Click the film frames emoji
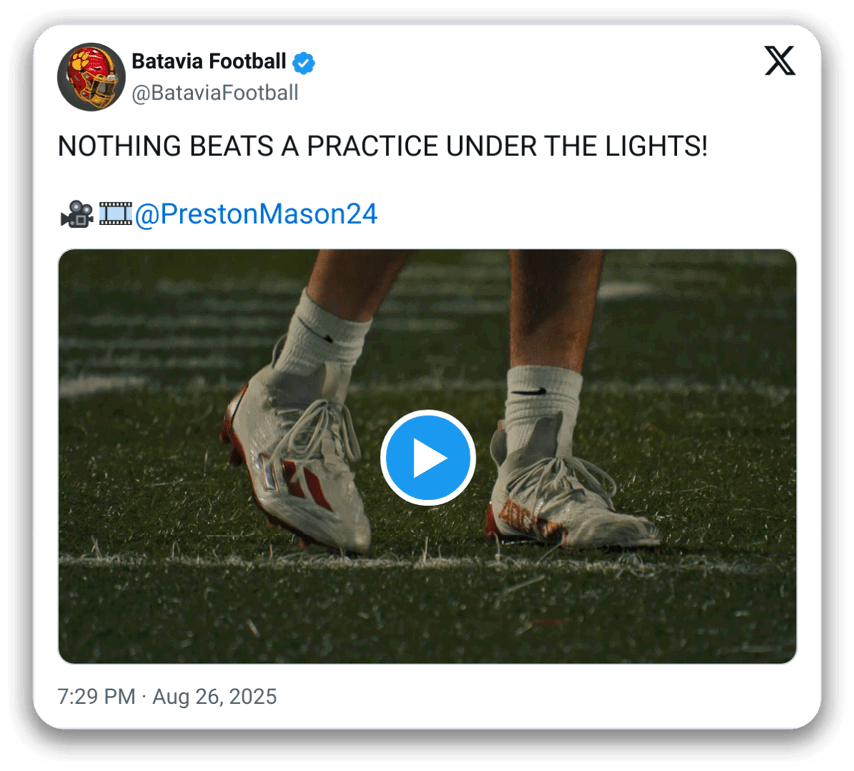854x771 pixels. (x=116, y=214)
